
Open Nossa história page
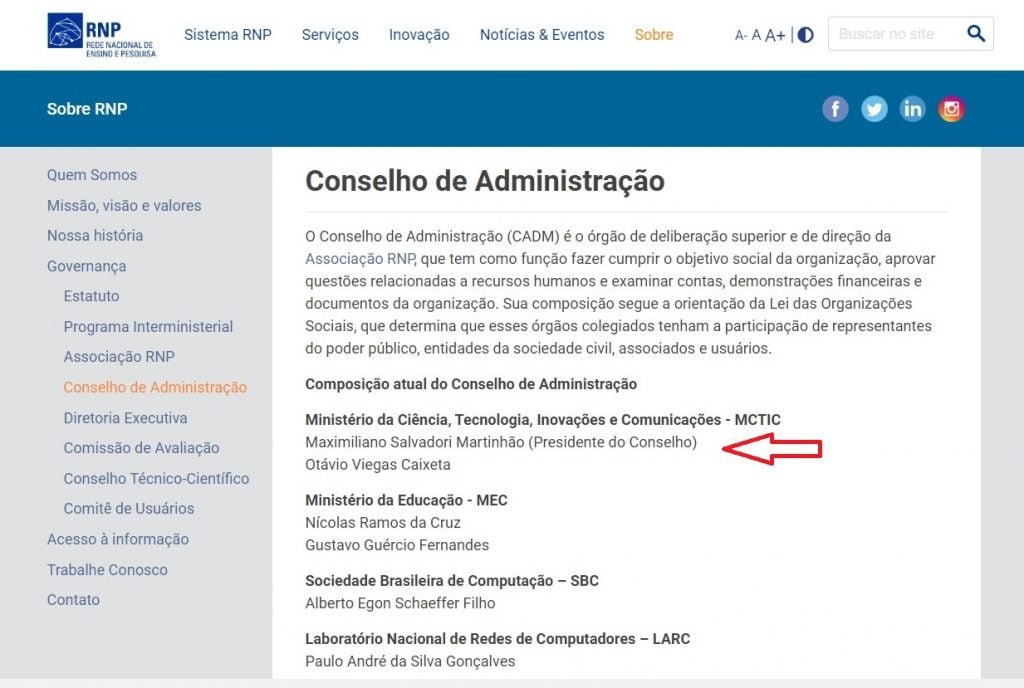click(95, 236)
